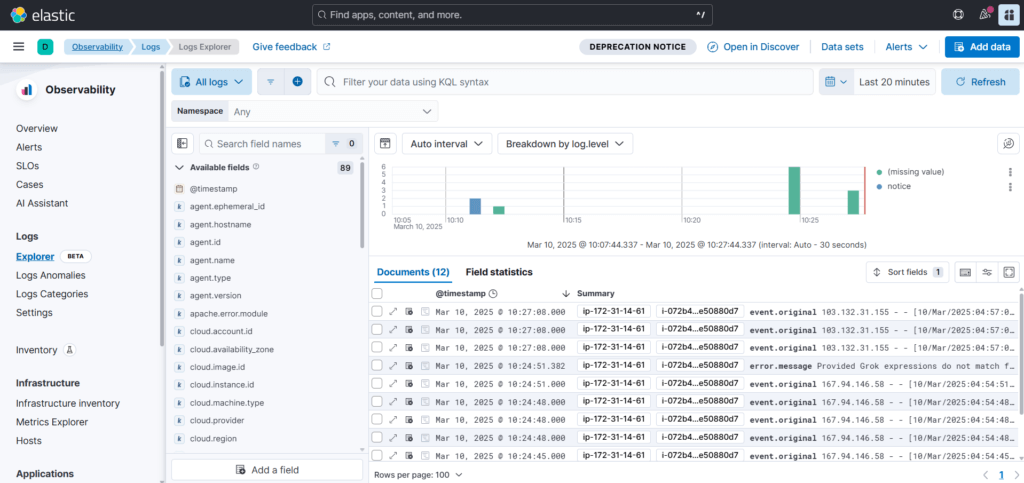Open the display density keyboard icon

(x=965, y=272)
